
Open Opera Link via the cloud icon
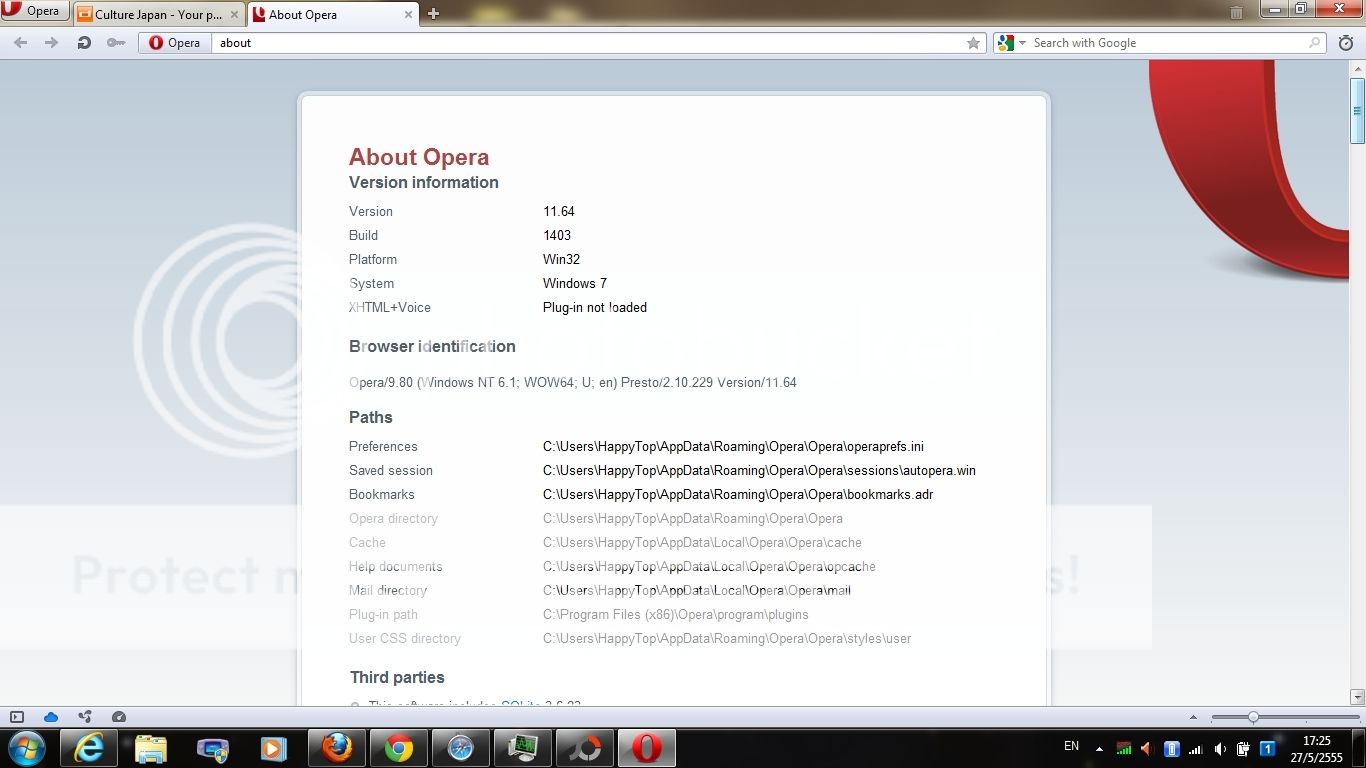(51, 717)
